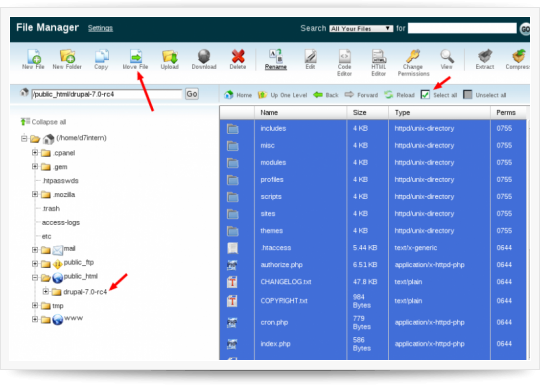Click the .htaccess file icon
This screenshot has height=385, width=540.
tap(232, 248)
